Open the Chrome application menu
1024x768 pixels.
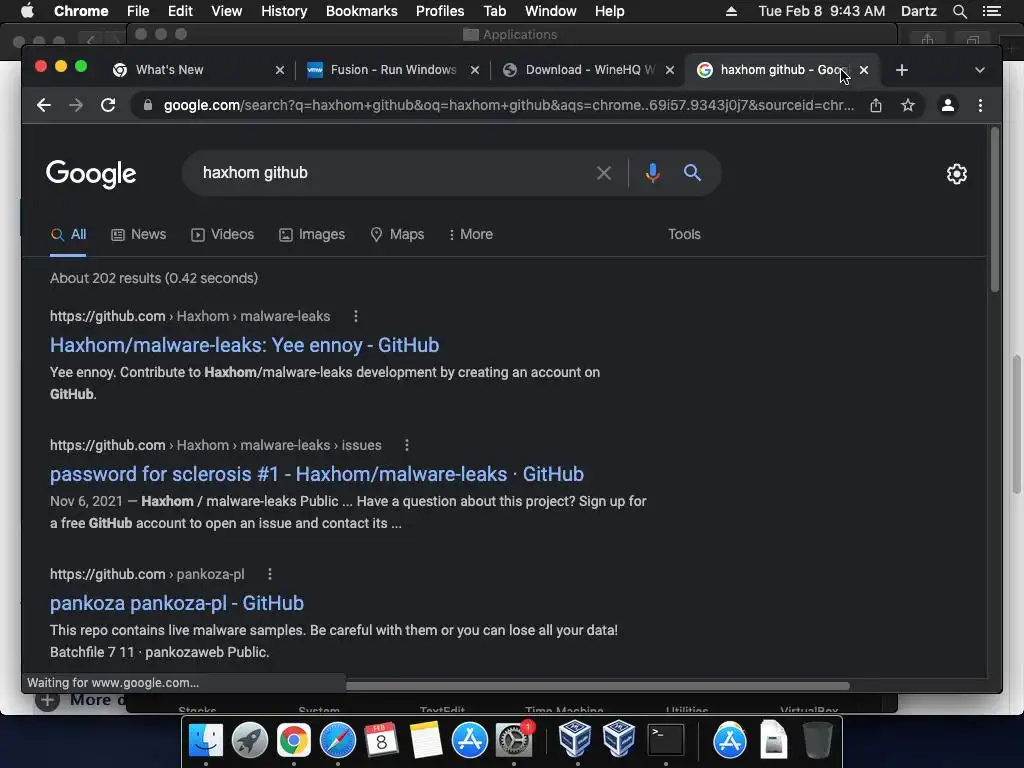[81, 11]
